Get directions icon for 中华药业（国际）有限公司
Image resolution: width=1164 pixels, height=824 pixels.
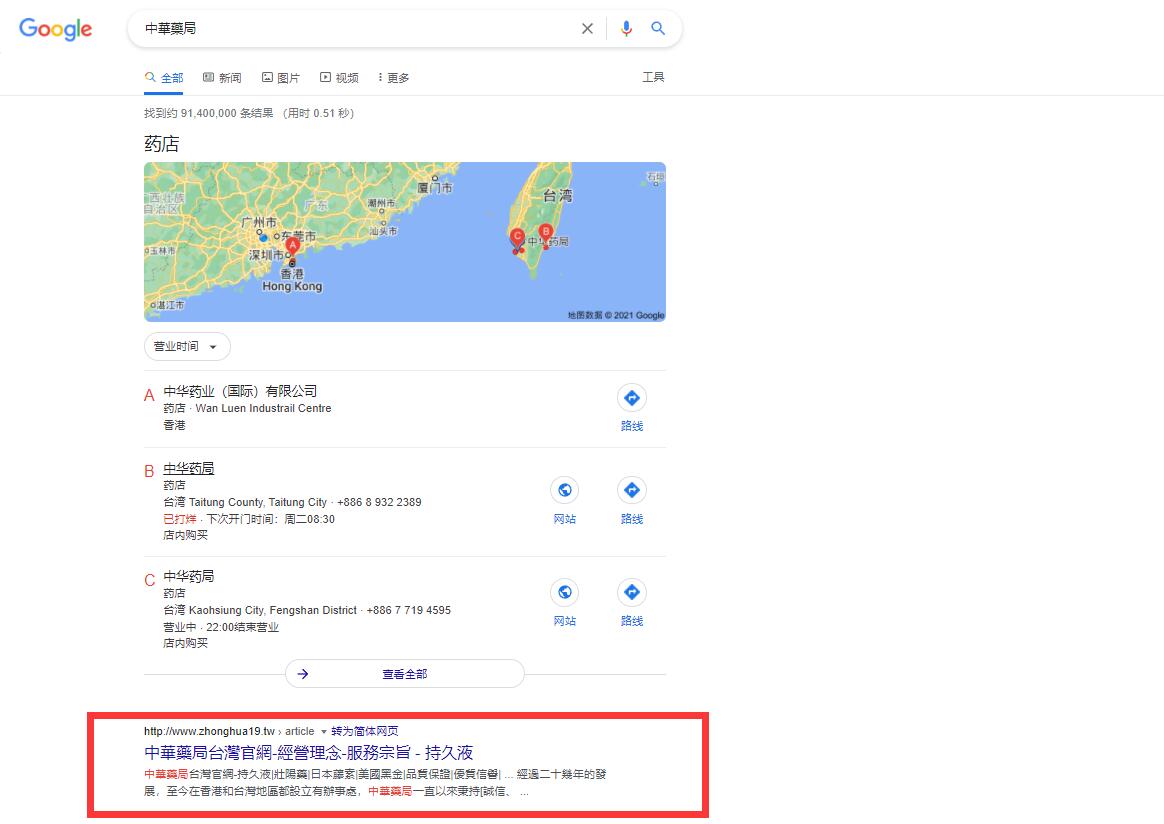[632, 398]
